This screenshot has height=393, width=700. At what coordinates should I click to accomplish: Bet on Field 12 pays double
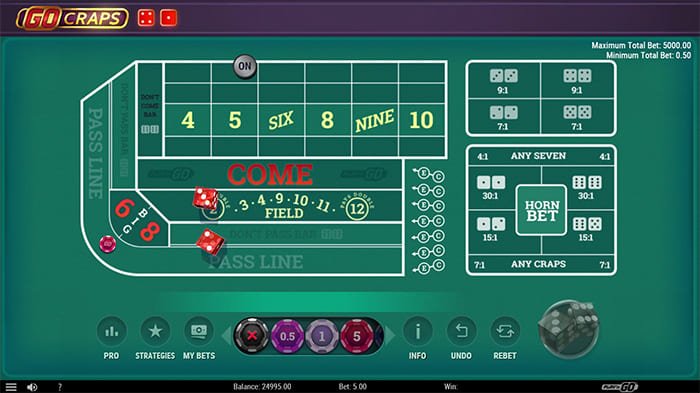(x=357, y=208)
